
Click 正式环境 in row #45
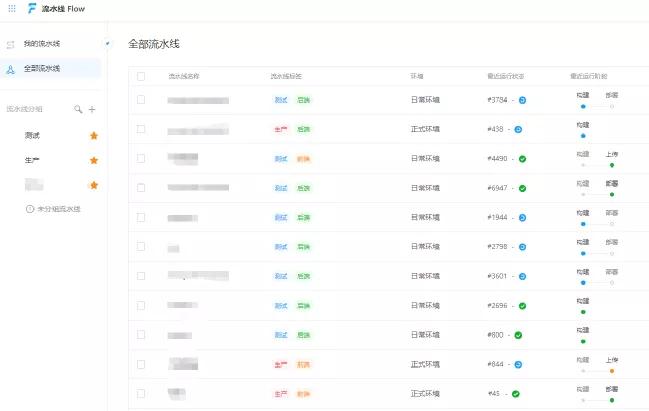425,394
